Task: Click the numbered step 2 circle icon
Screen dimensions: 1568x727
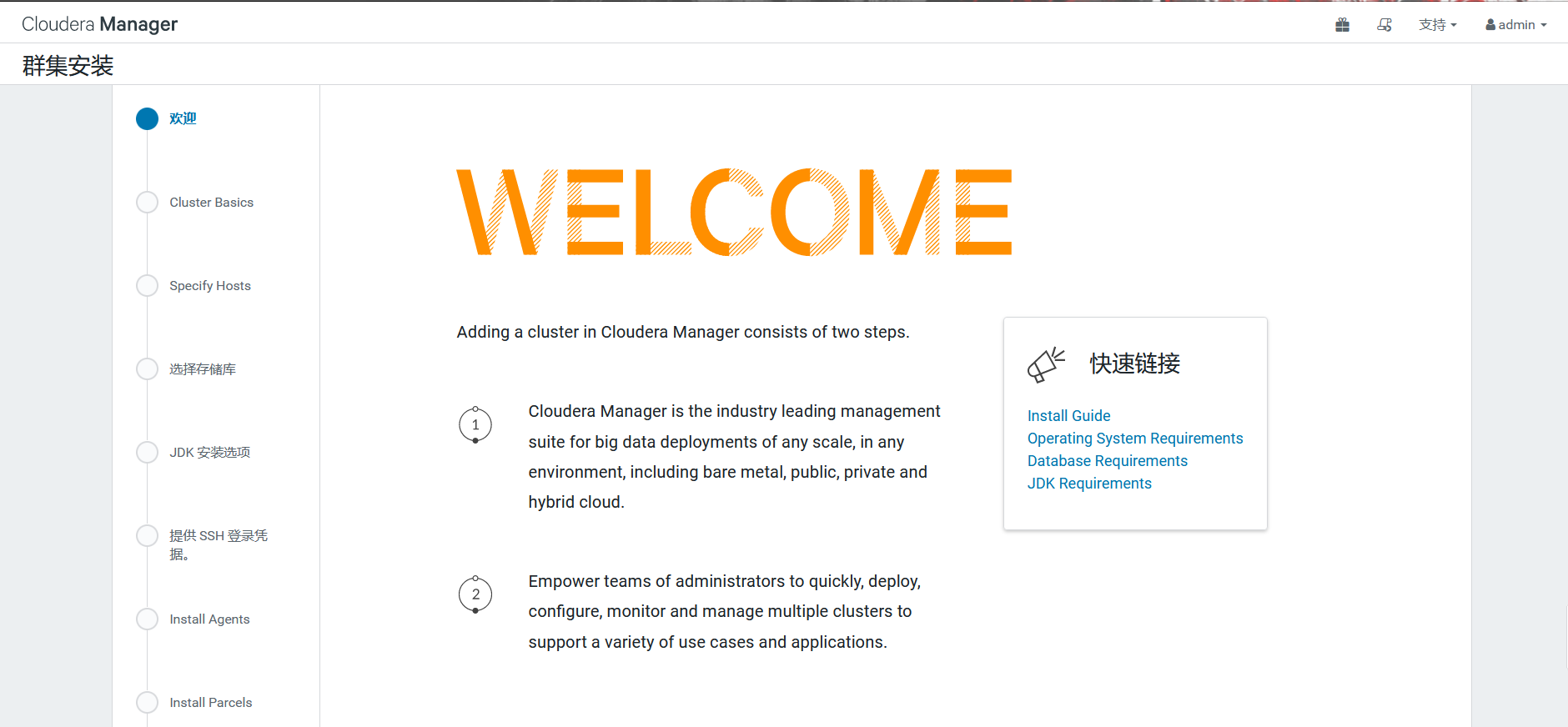Action: point(475,594)
